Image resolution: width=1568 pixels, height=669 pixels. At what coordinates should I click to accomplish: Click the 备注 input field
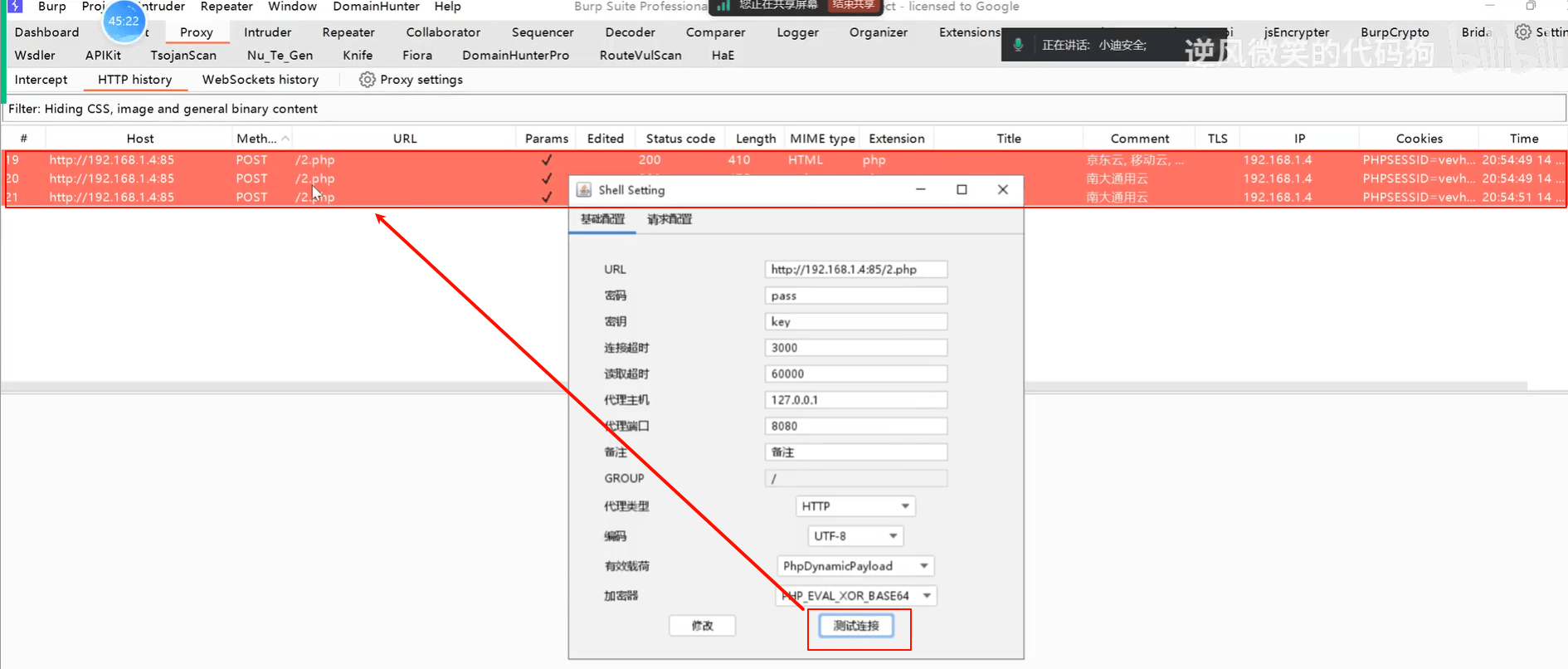[855, 452]
